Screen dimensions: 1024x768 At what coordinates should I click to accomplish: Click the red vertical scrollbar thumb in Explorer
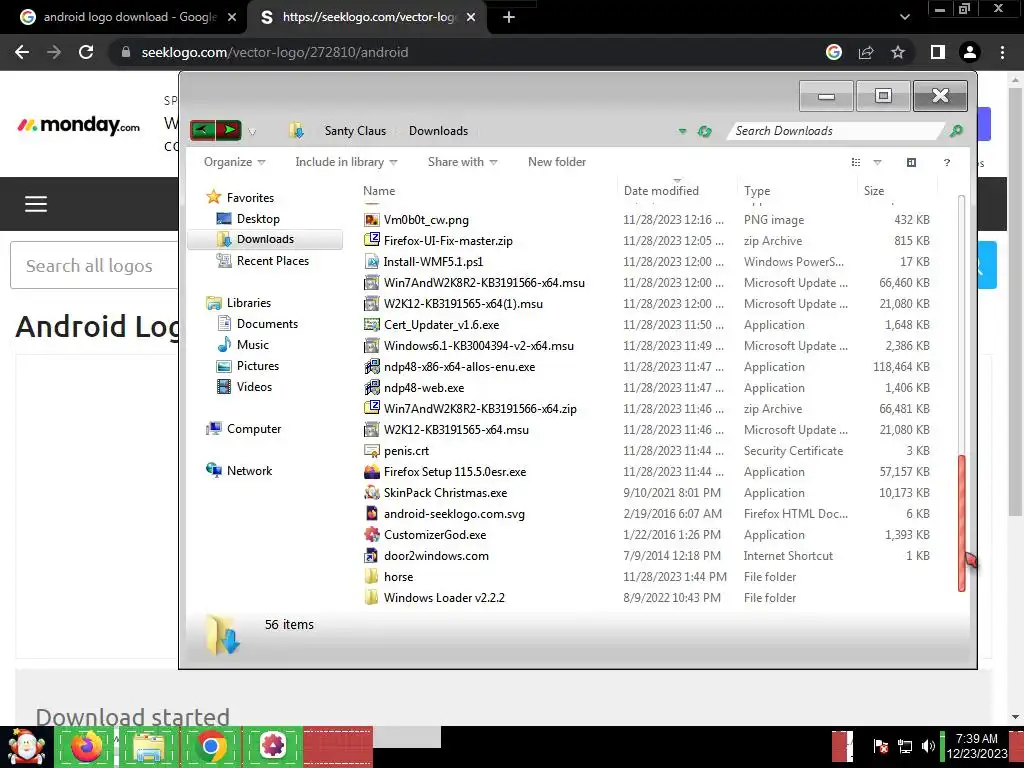tap(961, 523)
